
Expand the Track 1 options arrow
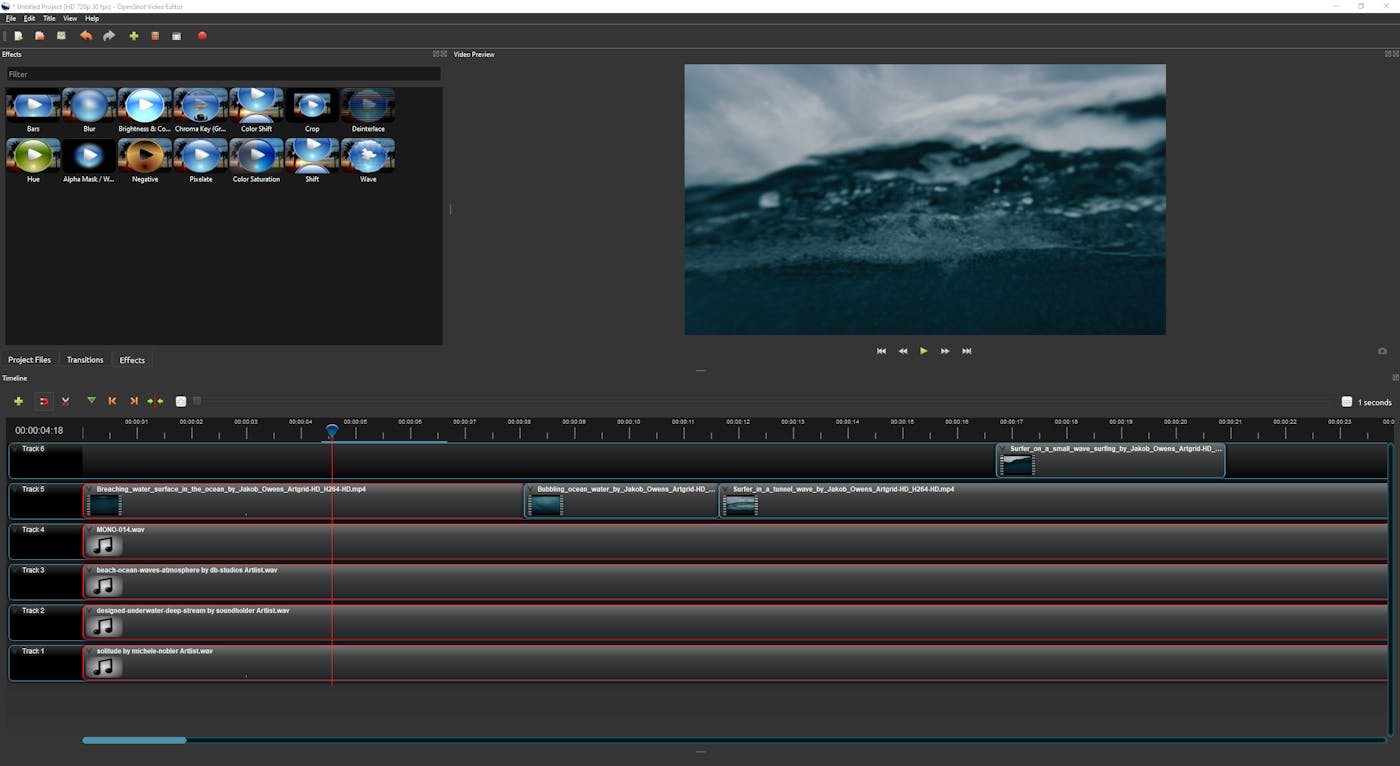tap(16, 652)
